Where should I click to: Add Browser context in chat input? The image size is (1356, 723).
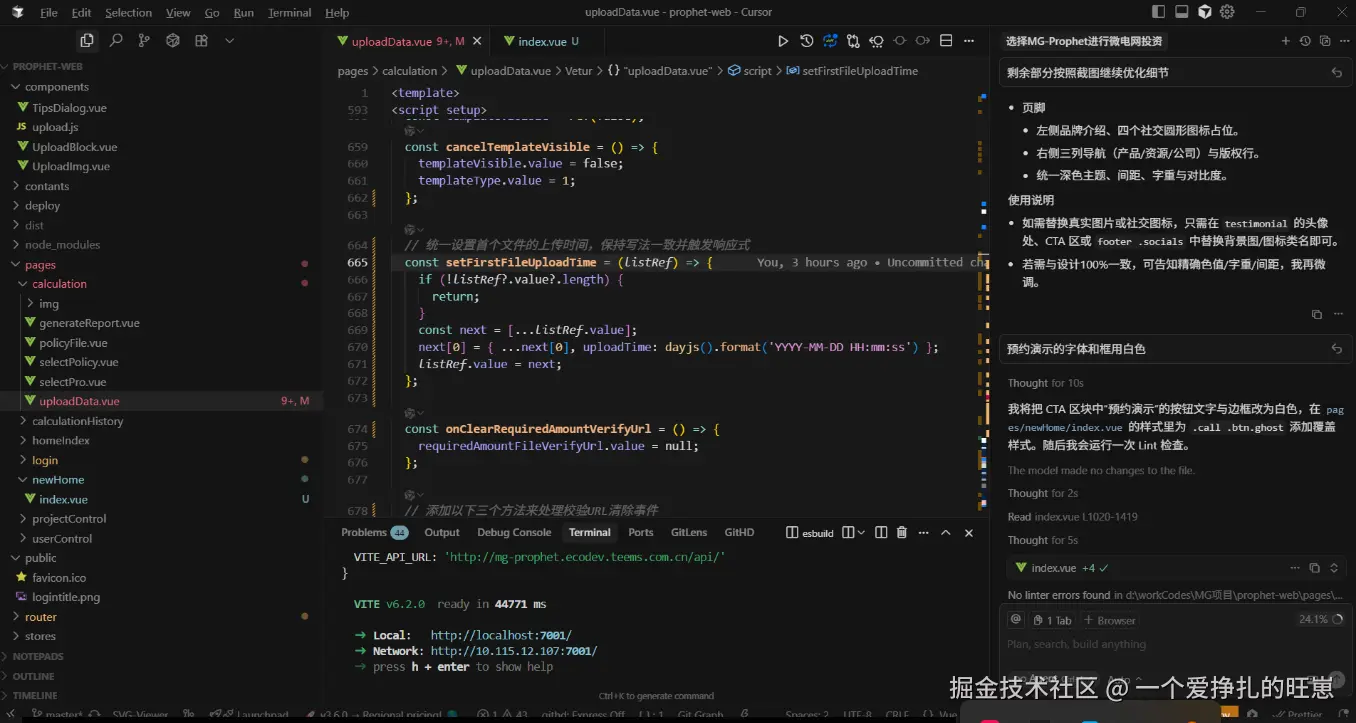[x=1109, y=620]
